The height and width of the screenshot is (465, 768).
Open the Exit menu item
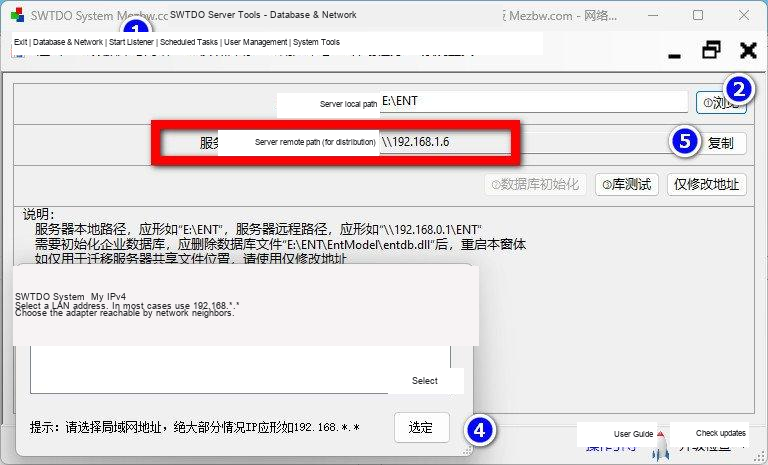(21, 42)
